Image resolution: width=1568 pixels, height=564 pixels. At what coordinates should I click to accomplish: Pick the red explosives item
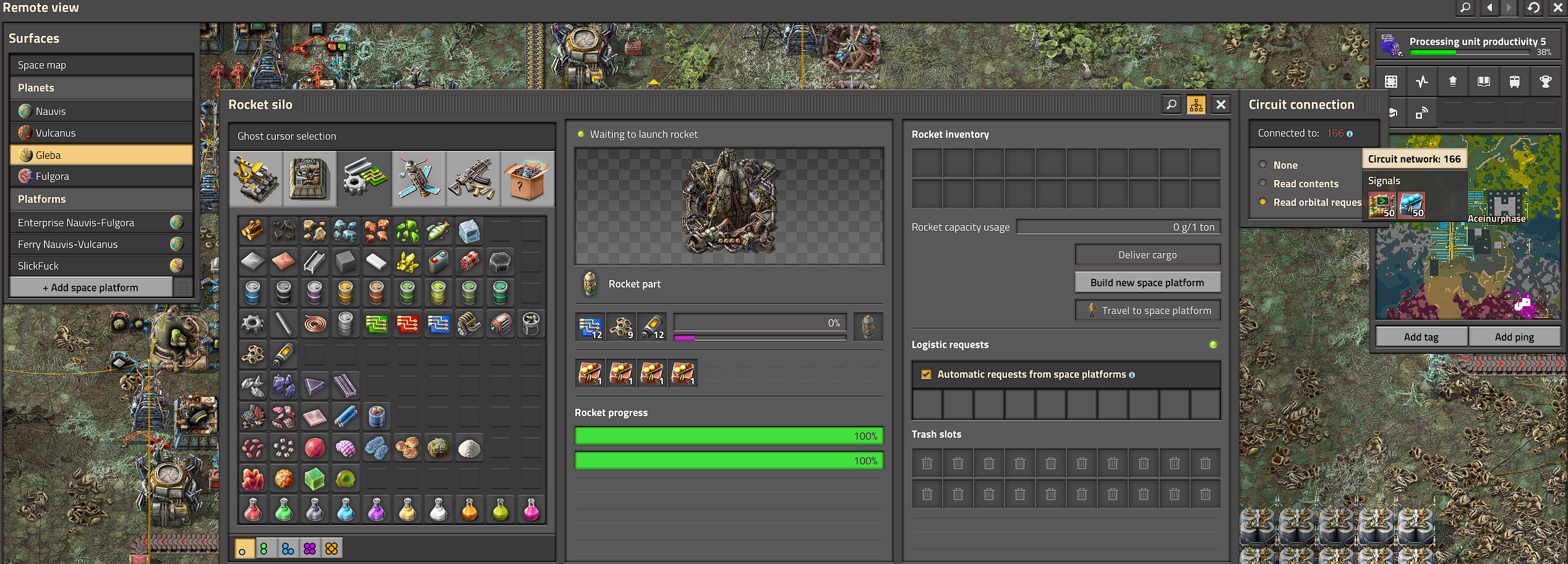click(469, 262)
